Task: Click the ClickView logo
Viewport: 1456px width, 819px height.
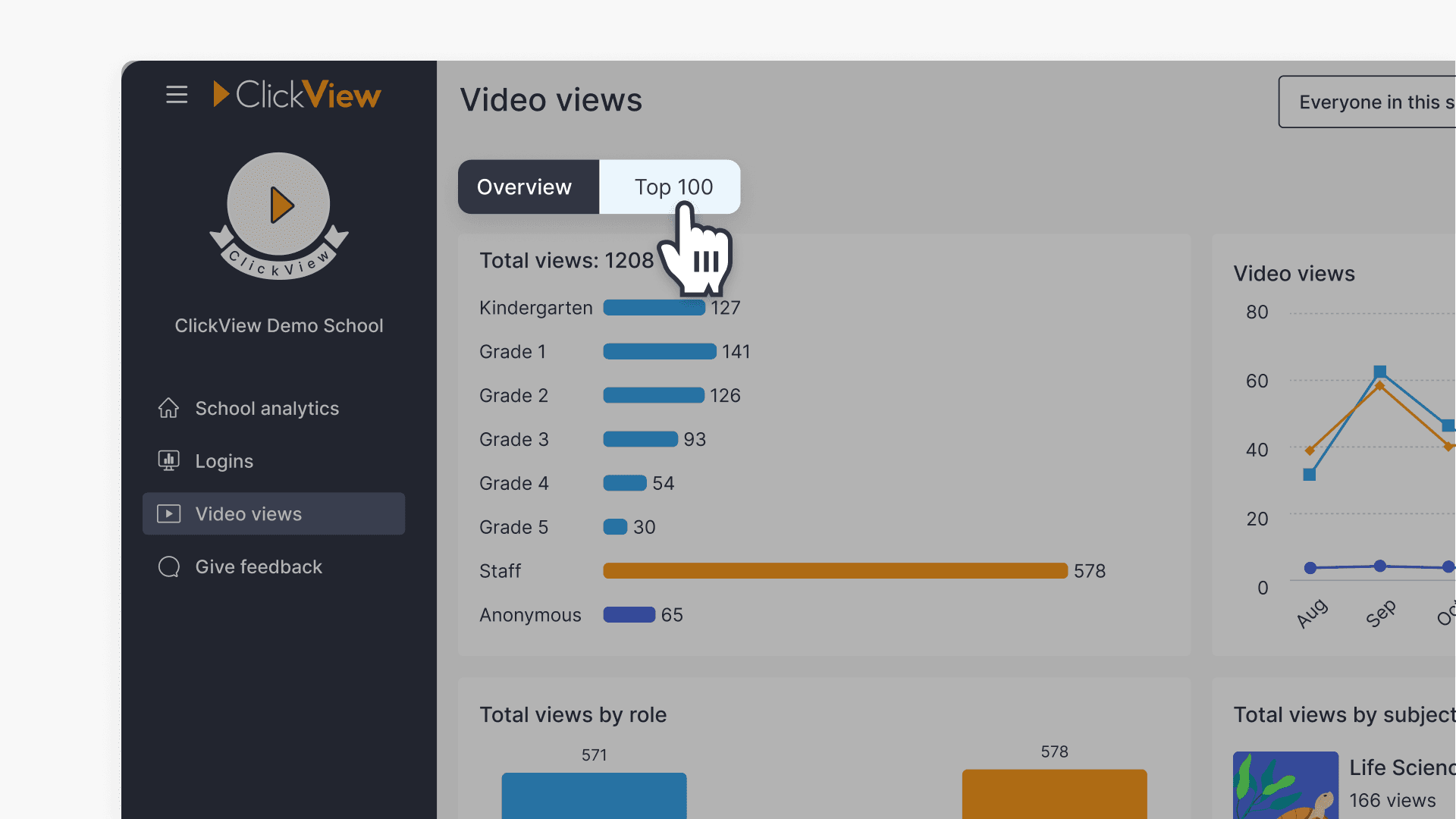Action: click(x=297, y=95)
